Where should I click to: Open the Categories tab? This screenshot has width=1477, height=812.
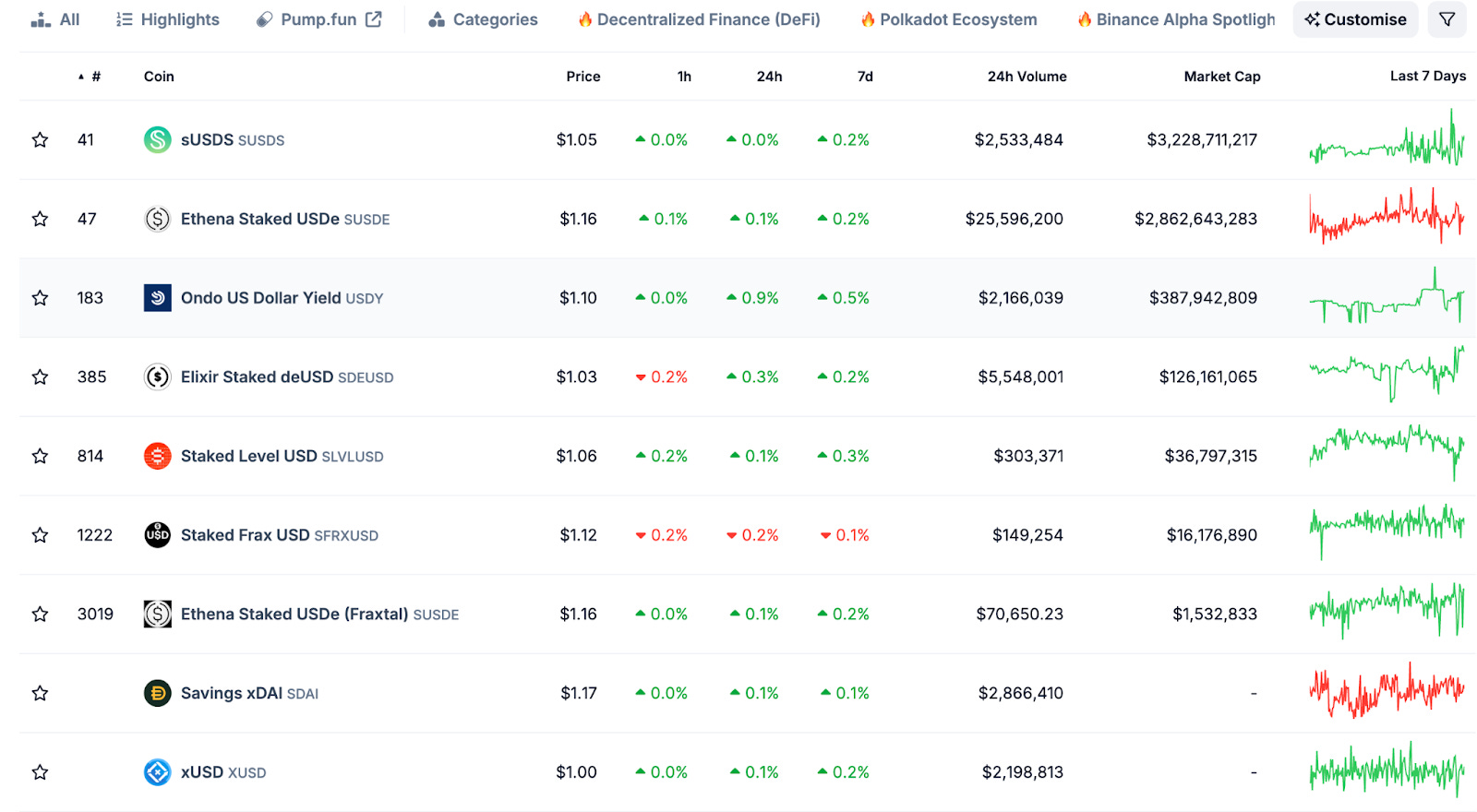click(483, 19)
